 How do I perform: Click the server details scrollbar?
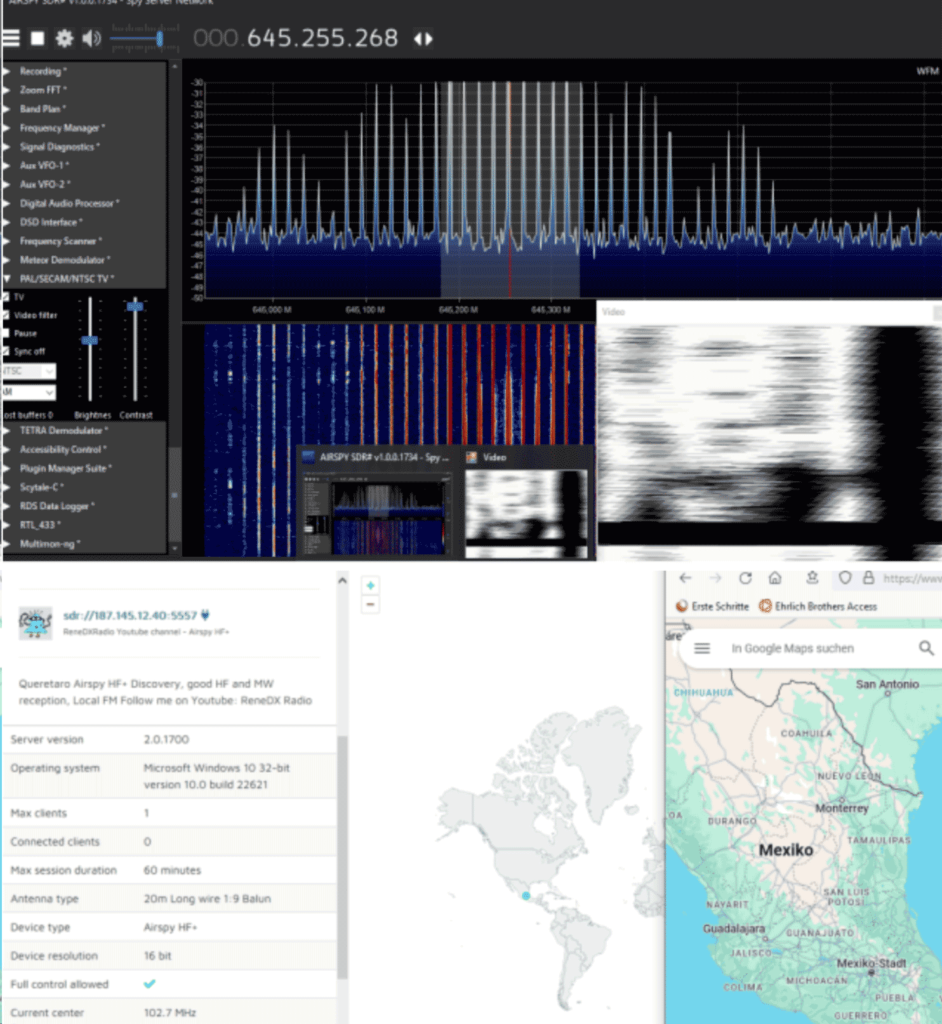pyautogui.click(x=342, y=857)
